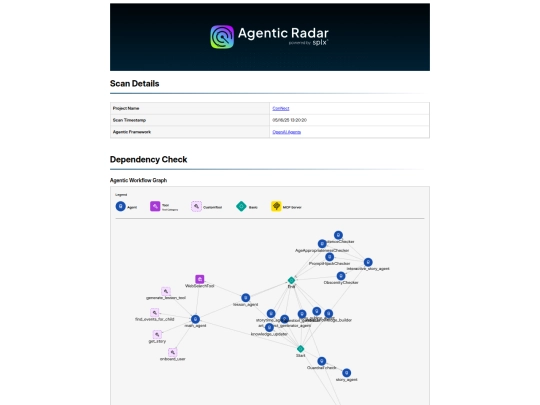Screen dimensions: 540x405
Task: Click the MCP Server legend icon
Action: coord(276,206)
